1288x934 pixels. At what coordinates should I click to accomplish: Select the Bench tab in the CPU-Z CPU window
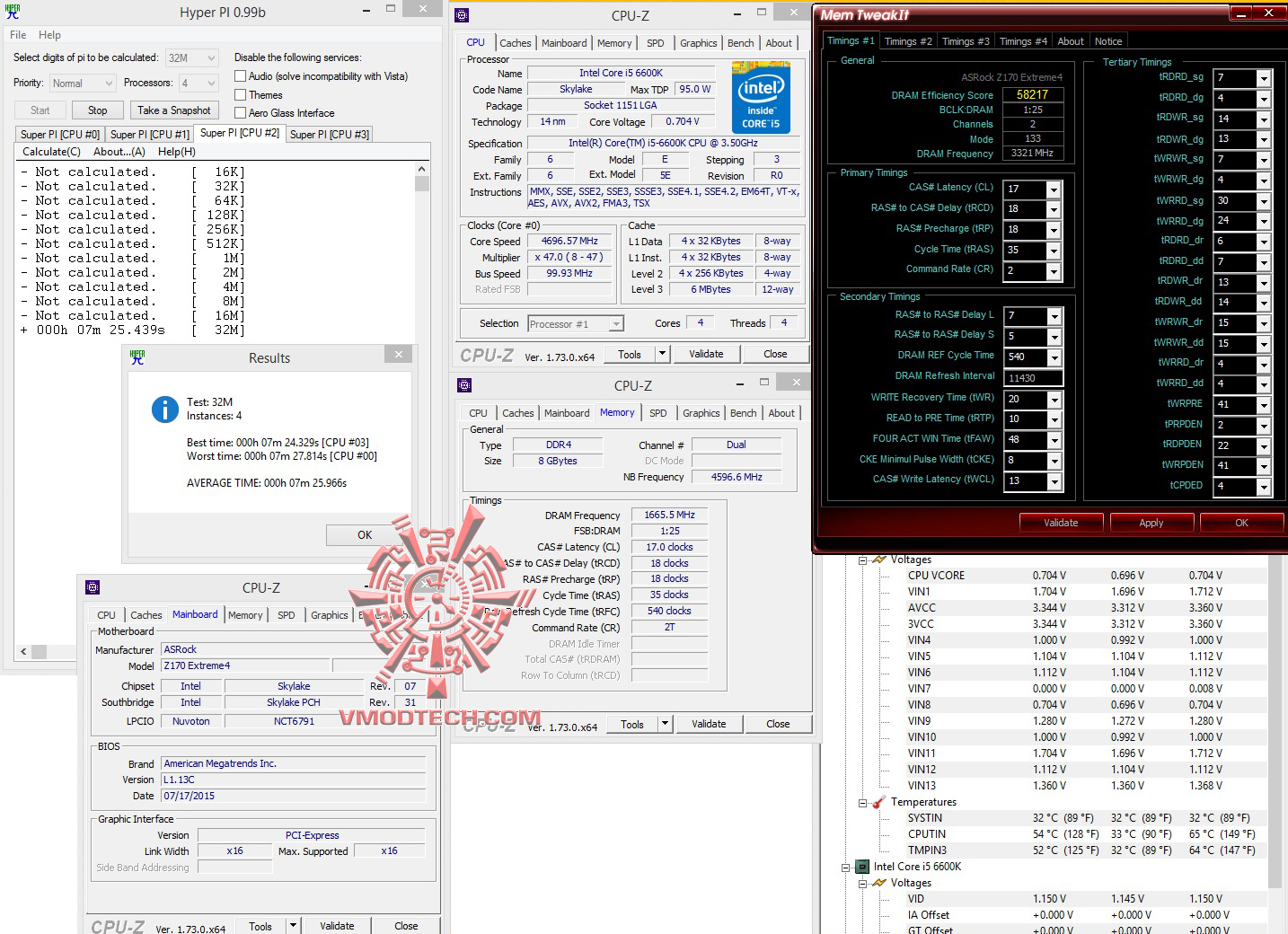click(x=741, y=43)
